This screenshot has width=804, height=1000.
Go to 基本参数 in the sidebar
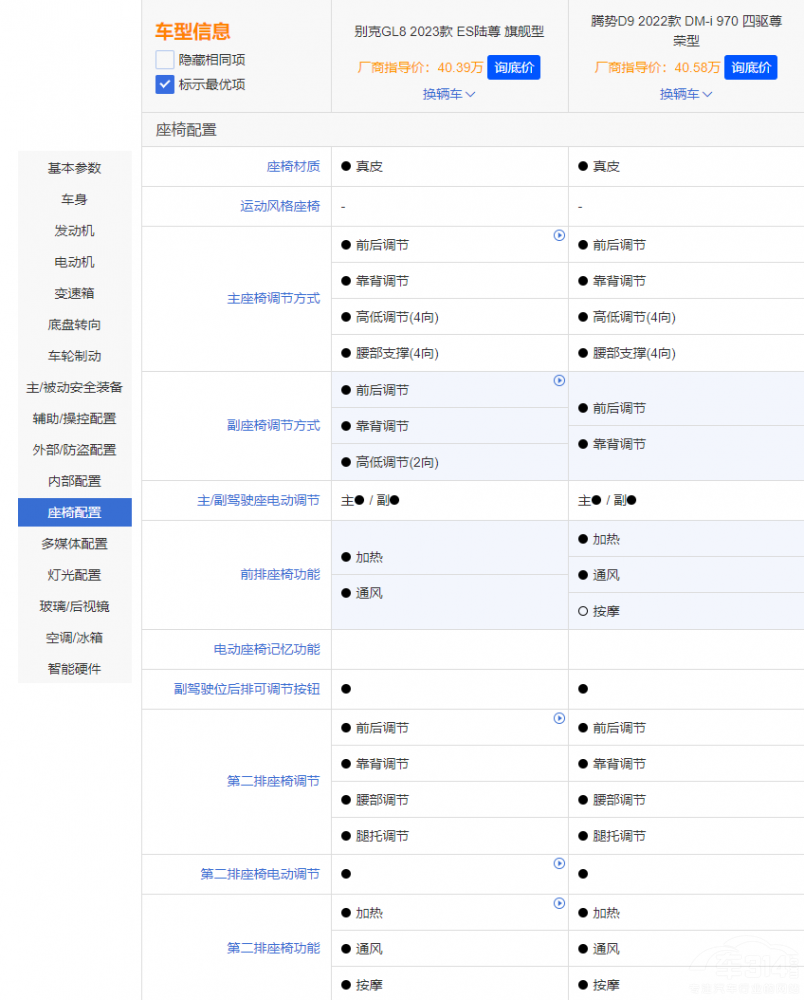pos(75,168)
